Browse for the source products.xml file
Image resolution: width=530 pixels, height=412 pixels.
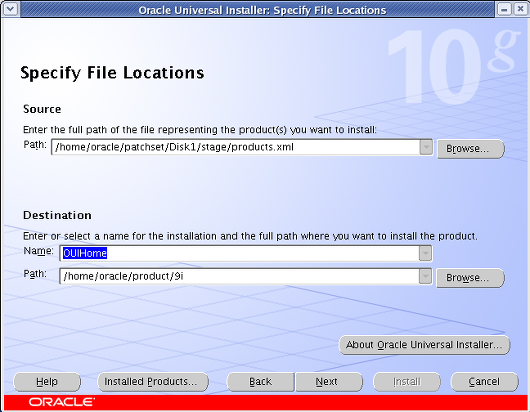(471, 149)
